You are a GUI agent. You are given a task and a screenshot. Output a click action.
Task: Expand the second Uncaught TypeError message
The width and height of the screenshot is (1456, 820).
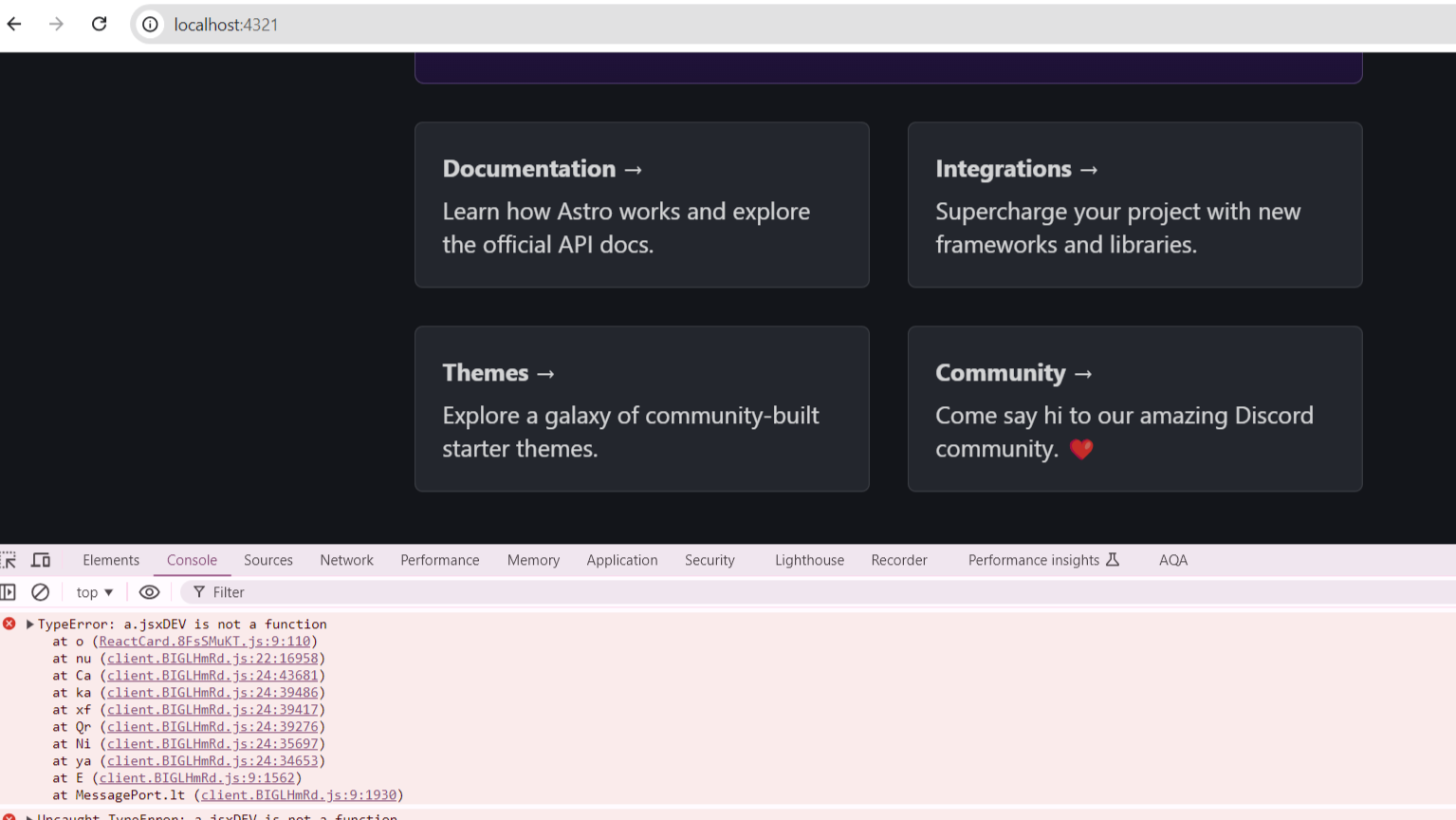(29, 816)
